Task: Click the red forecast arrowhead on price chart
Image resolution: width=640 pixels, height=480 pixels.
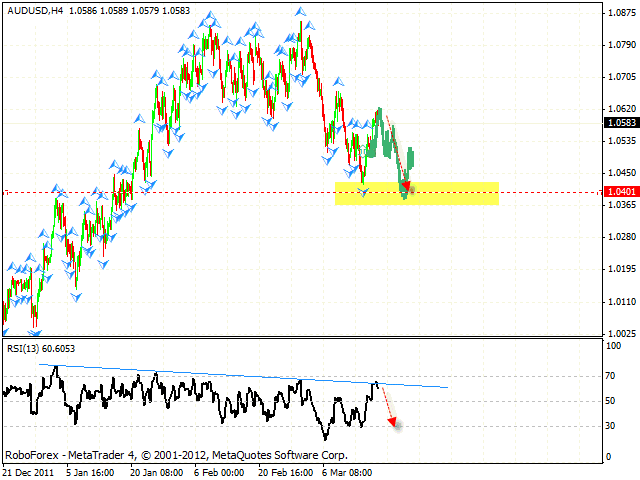Action: pos(406,185)
